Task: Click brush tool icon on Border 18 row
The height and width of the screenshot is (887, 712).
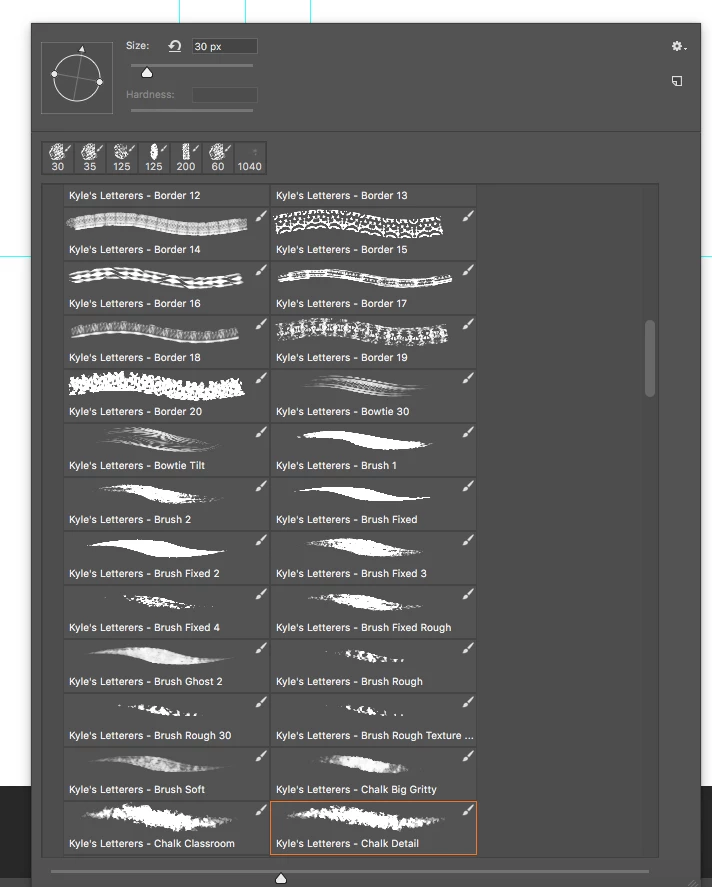Action: coord(261,324)
